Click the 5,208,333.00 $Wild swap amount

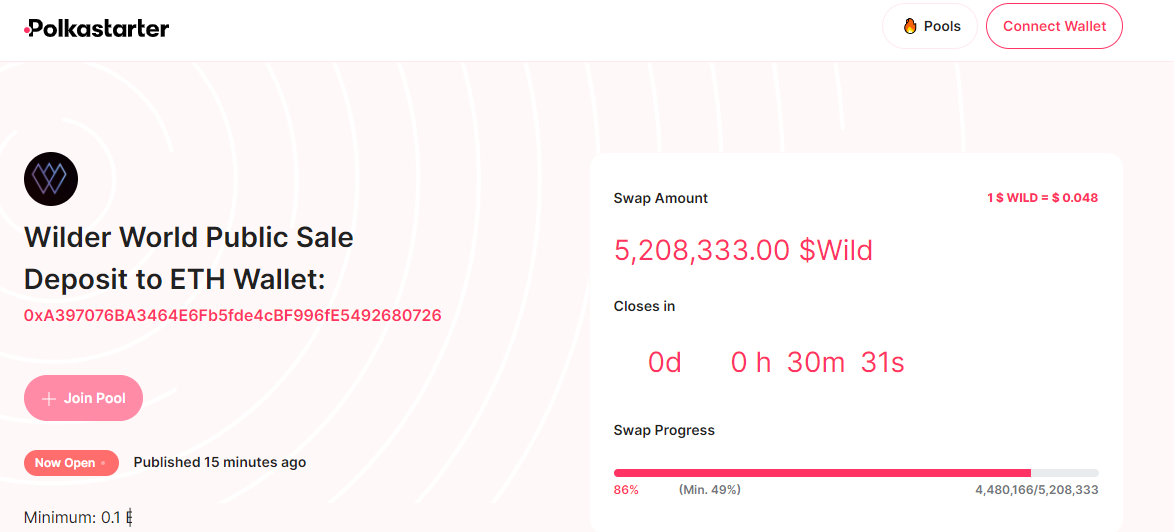pos(743,250)
